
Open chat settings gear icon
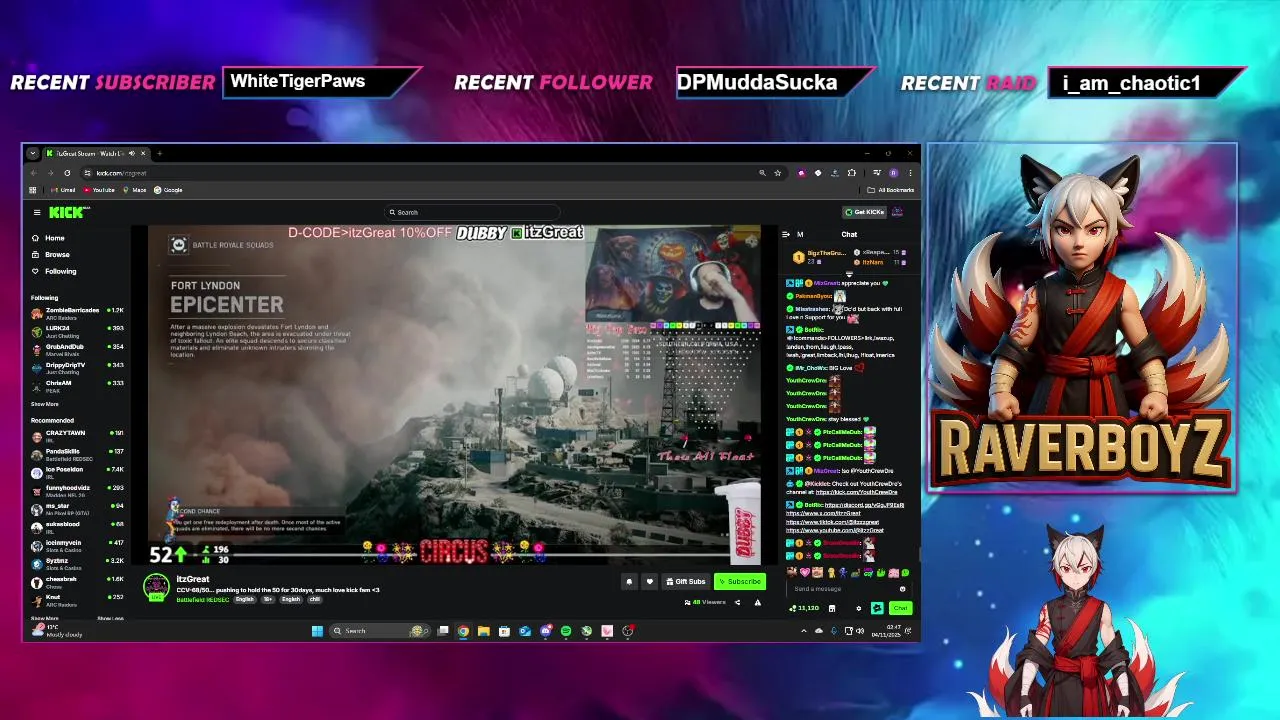pos(859,608)
